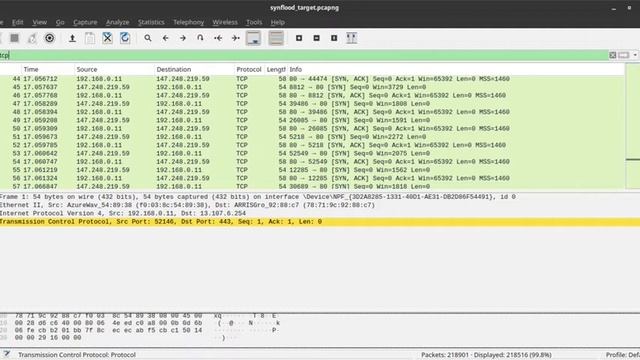Open a capture file via the up-arrow icon
This screenshot has height=360, width=640.
(x=72, y=38)
